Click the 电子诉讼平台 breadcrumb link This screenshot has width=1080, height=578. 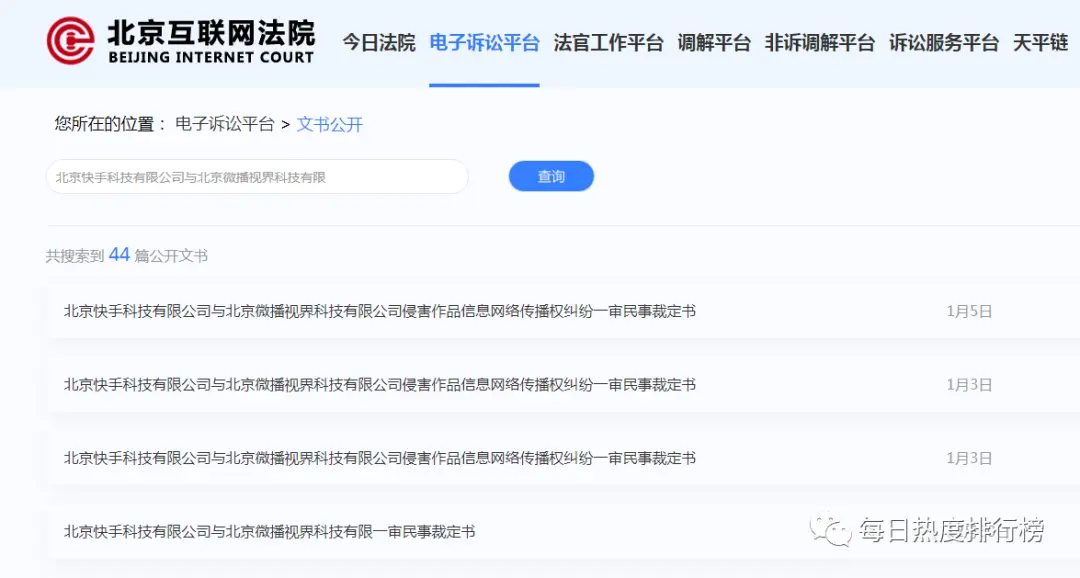click(225, 124)
